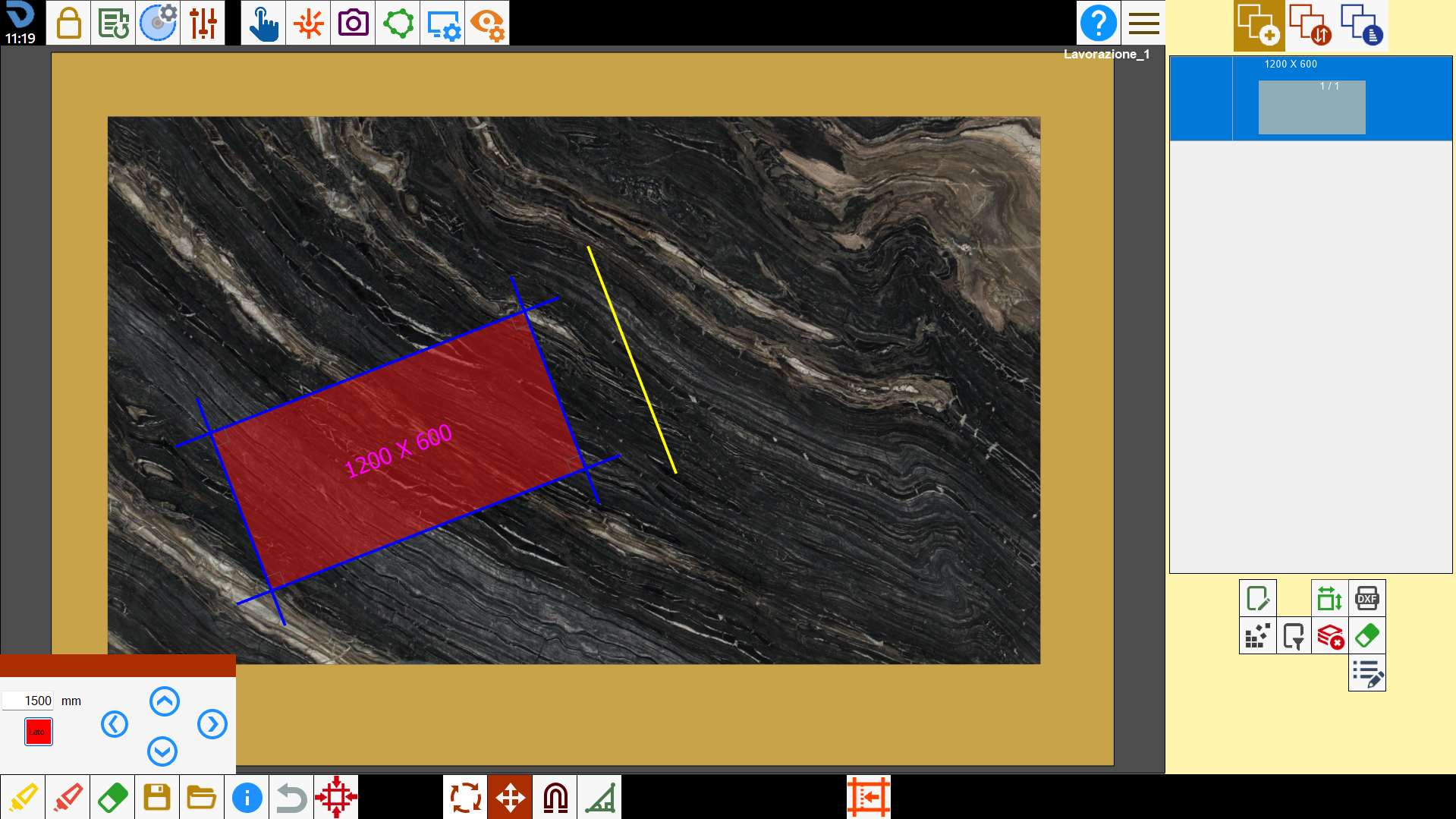The width and height of the screenshot is (1456, 819).
Task: Import DXF file icon
Action: click(x=1366, y=598)
